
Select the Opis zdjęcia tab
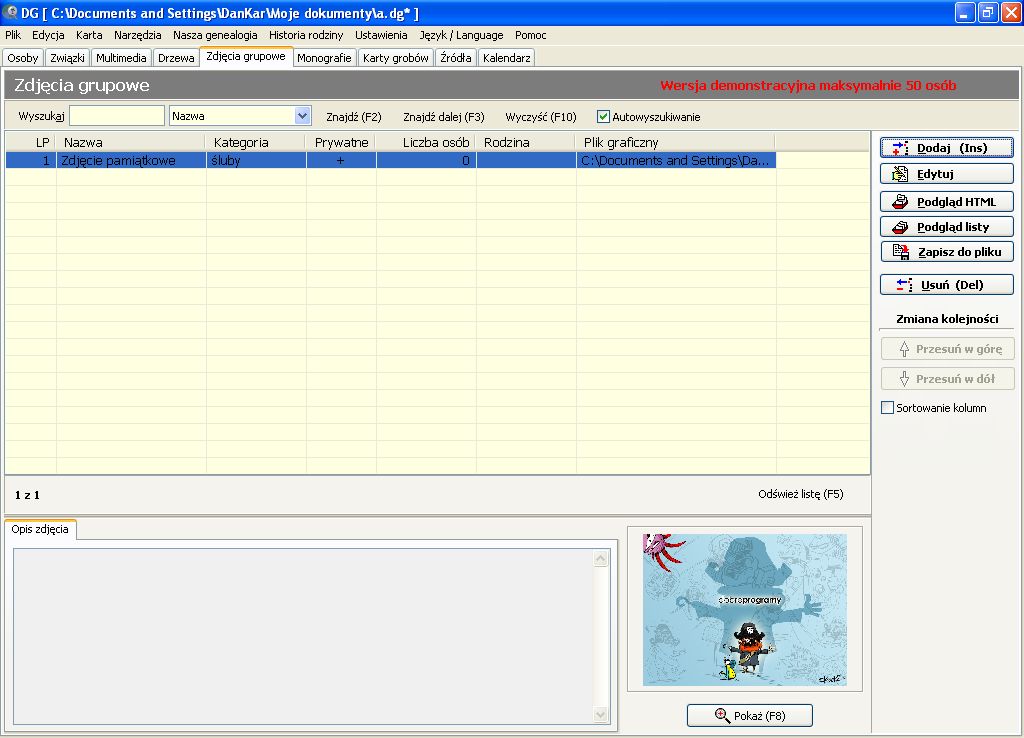click(x=40, y=530)
